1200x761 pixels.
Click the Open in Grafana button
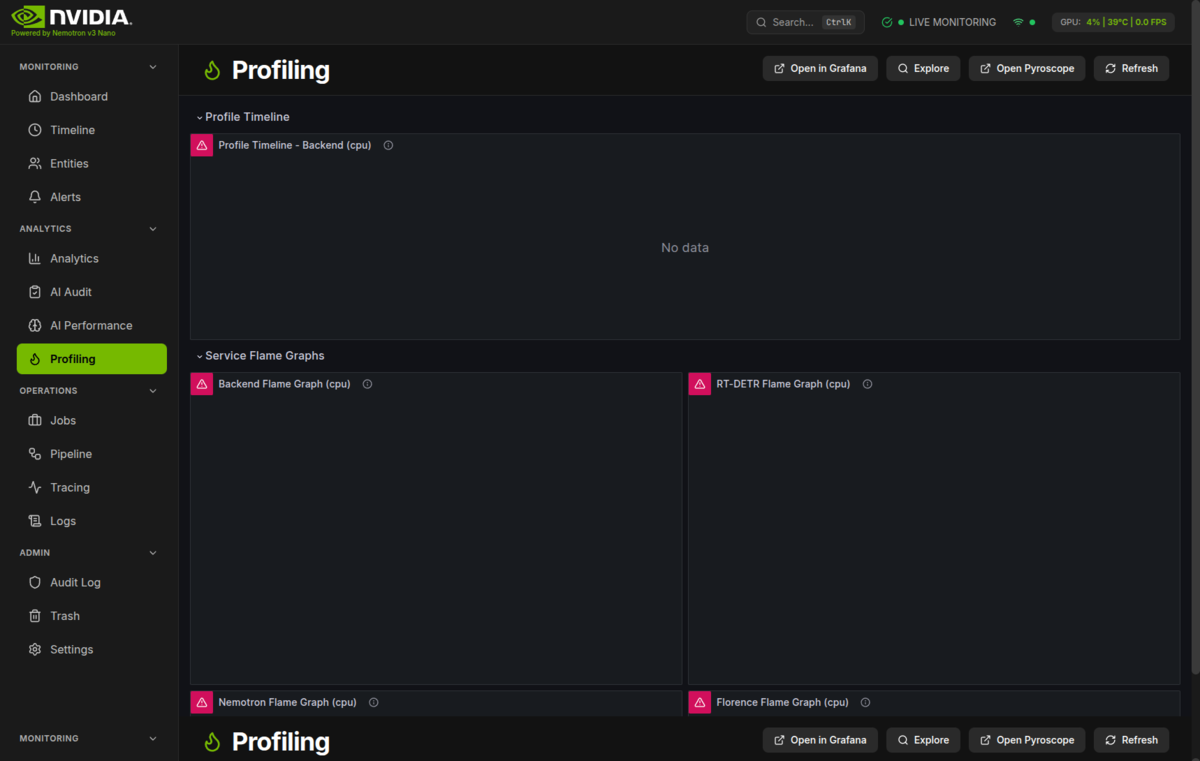[x=820, y=68]
